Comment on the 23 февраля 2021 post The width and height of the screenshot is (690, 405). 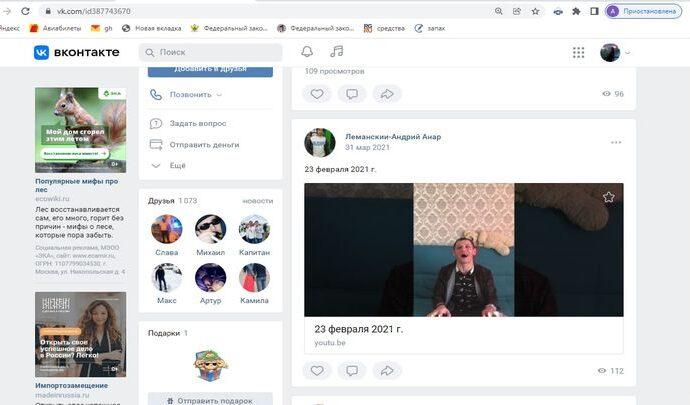point(352,371)
